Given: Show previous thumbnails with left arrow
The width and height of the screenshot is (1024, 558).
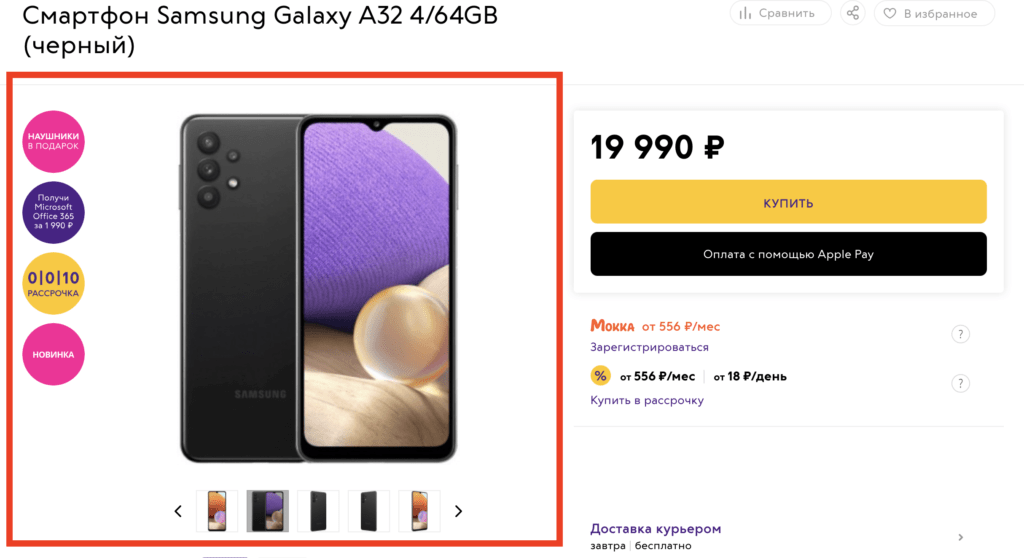Looking at the screenshot, I should coord(178,511).
